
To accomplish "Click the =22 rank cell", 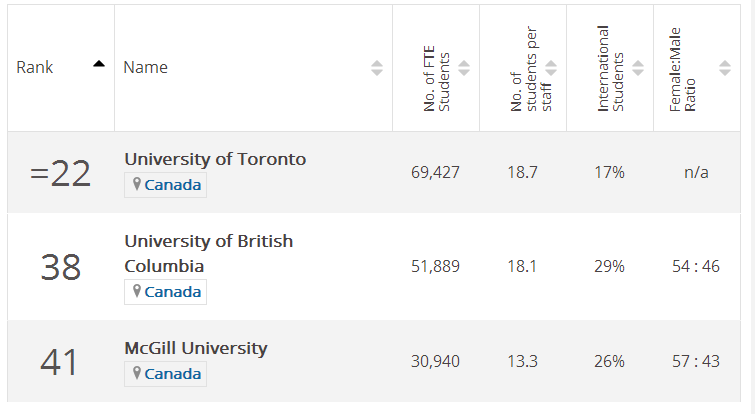I will (x=60, y=173).
